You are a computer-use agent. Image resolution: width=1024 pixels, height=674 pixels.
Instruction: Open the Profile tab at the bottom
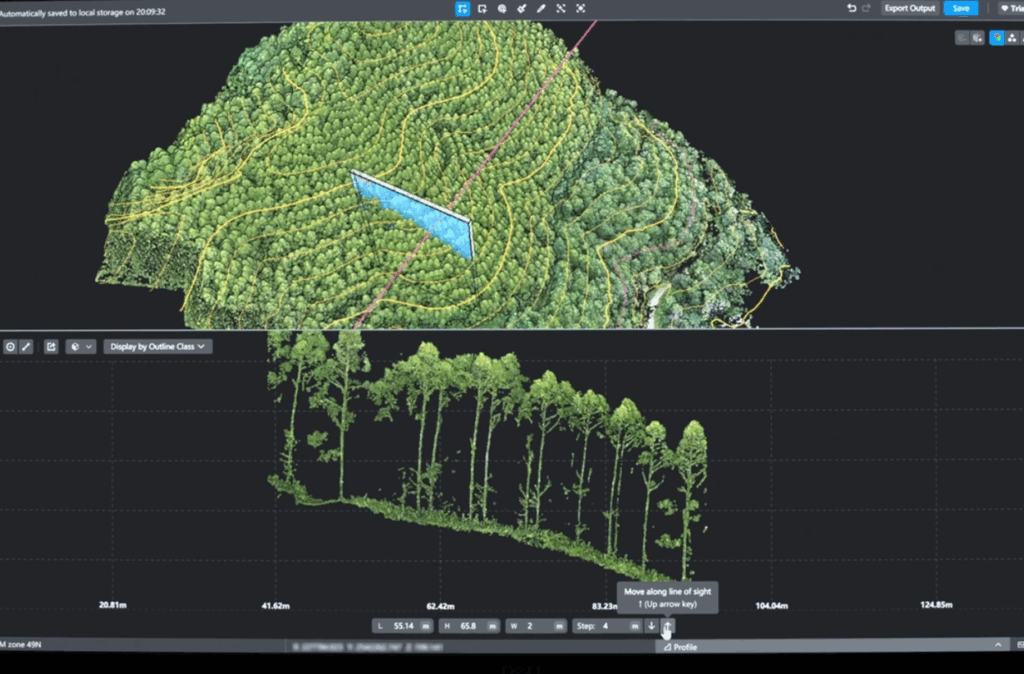click(x=681, y=647)
